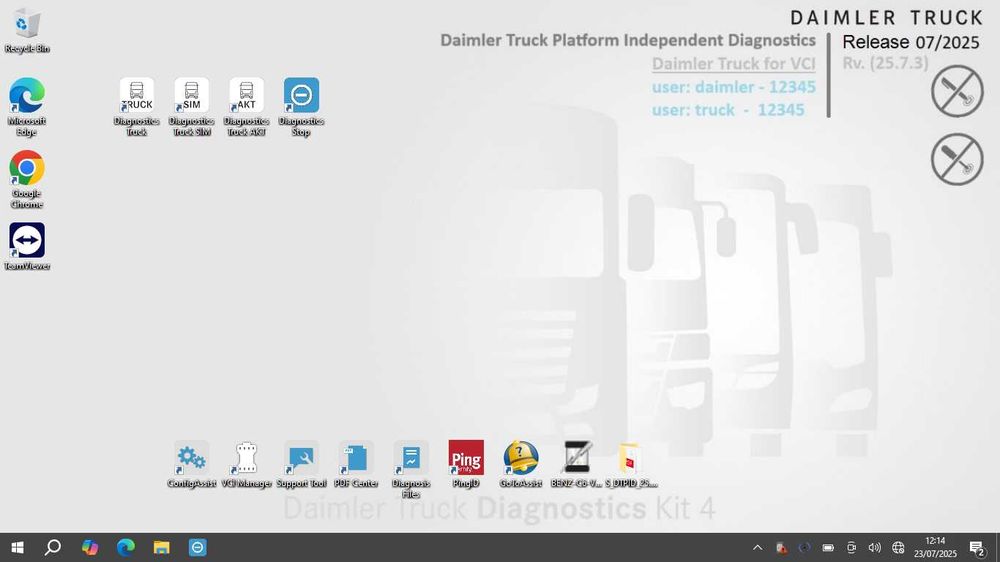The width and height of the screenshot is (1000, 562).
Task: Open the Recycle Bin desktop icon
Action: (27, 31)
